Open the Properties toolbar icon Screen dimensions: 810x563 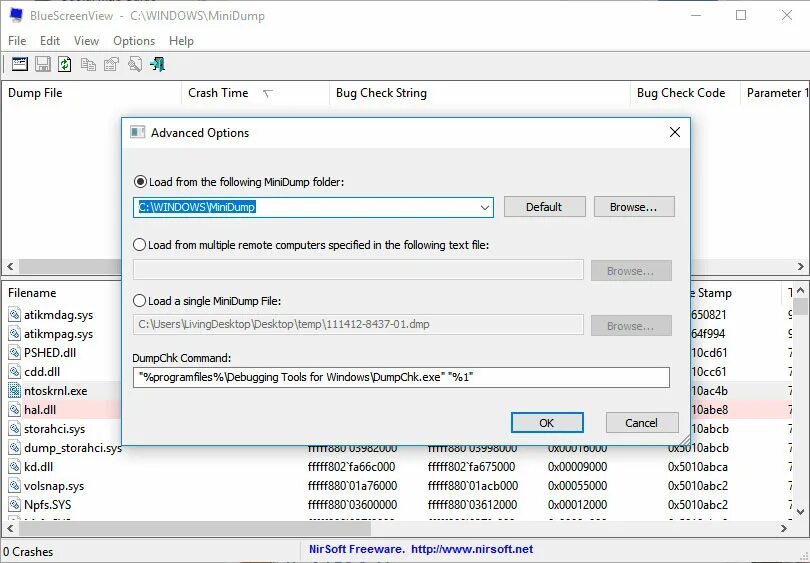pos(111,64)
